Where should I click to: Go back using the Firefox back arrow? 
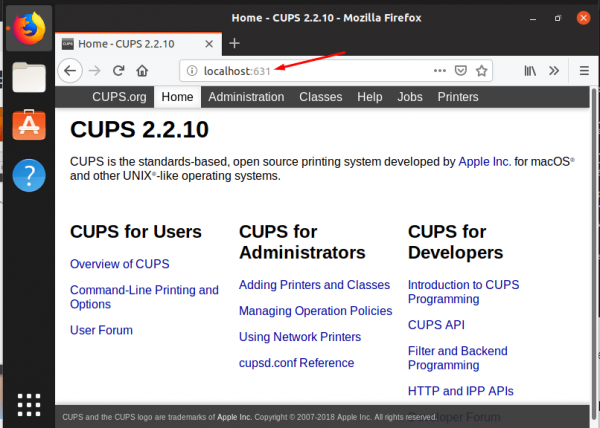click(70, 71)
